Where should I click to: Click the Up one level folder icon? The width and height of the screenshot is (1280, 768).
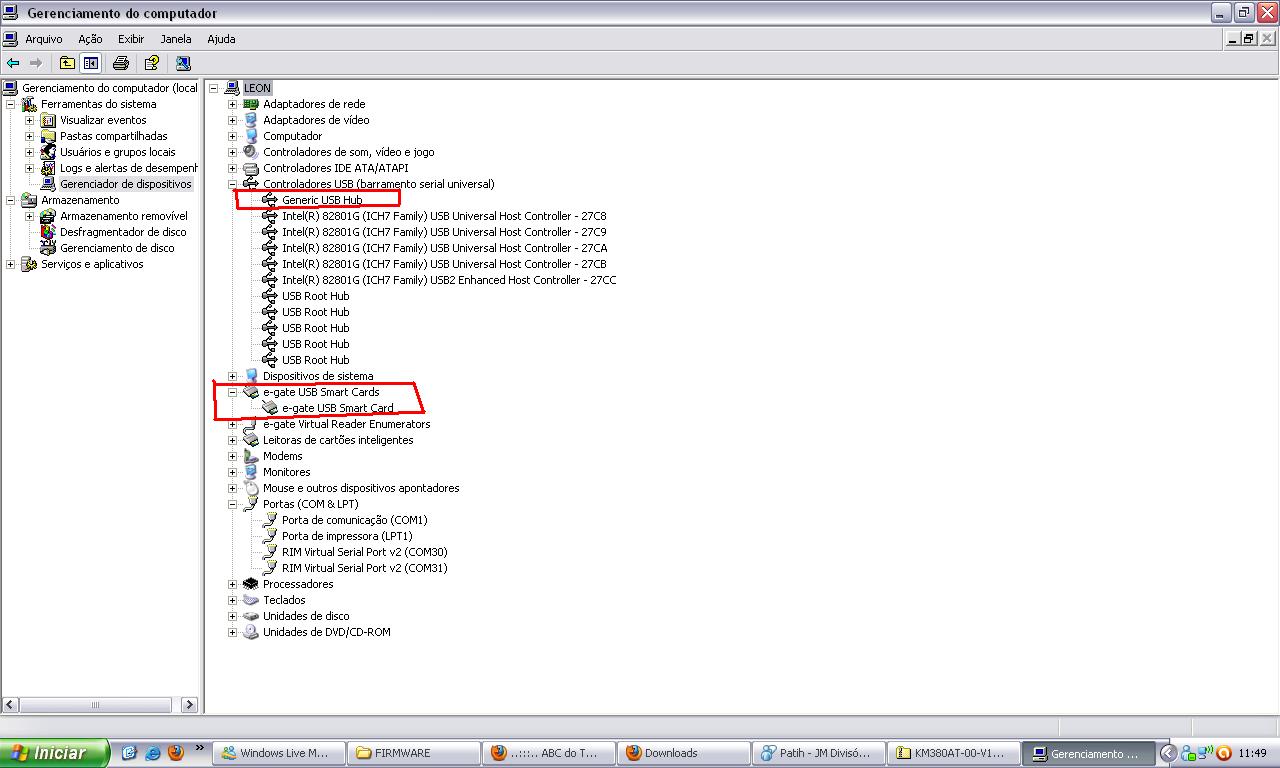click(x=67, y=63)
